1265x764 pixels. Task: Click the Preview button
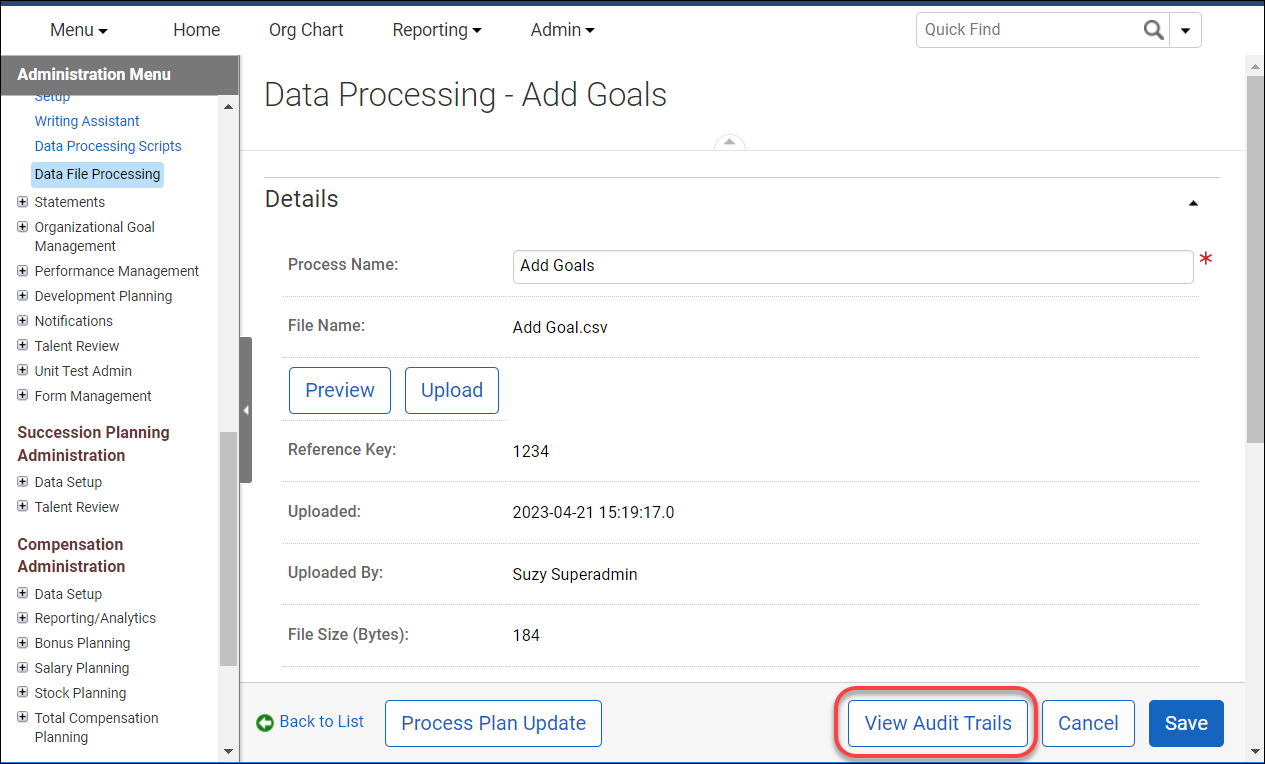[x=339, y=390]
